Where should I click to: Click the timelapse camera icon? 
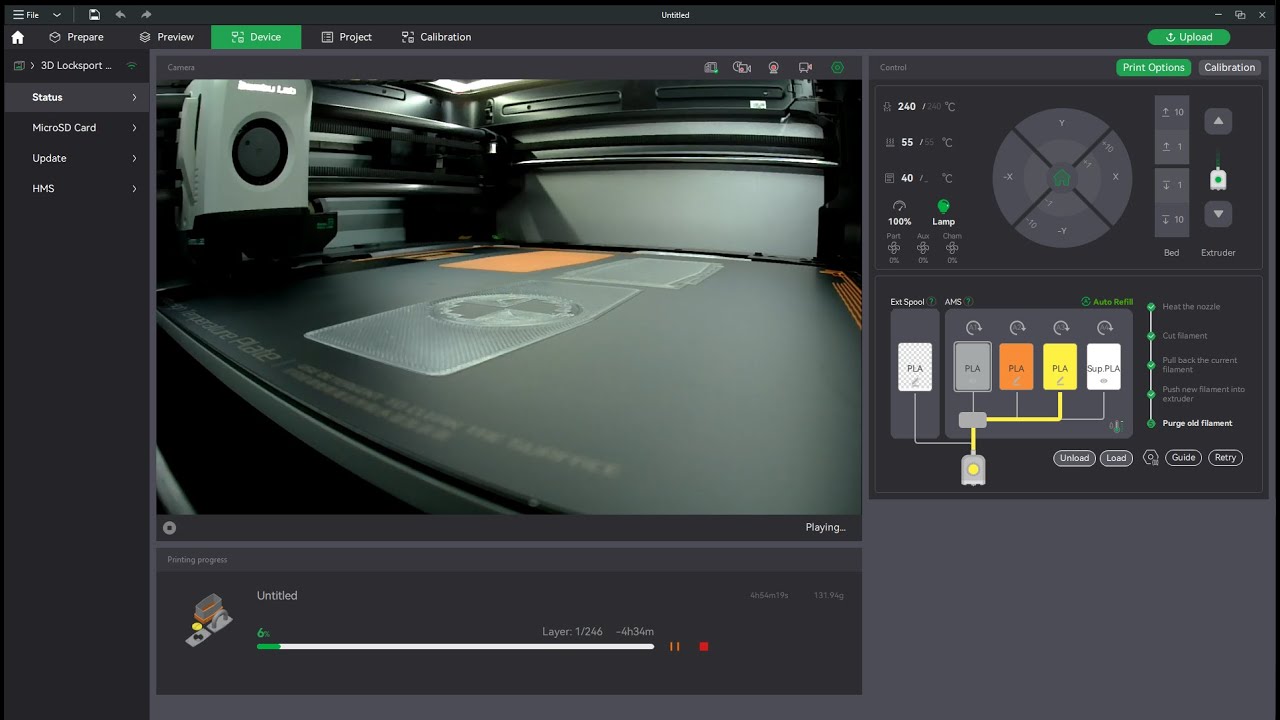coord(741,68)
